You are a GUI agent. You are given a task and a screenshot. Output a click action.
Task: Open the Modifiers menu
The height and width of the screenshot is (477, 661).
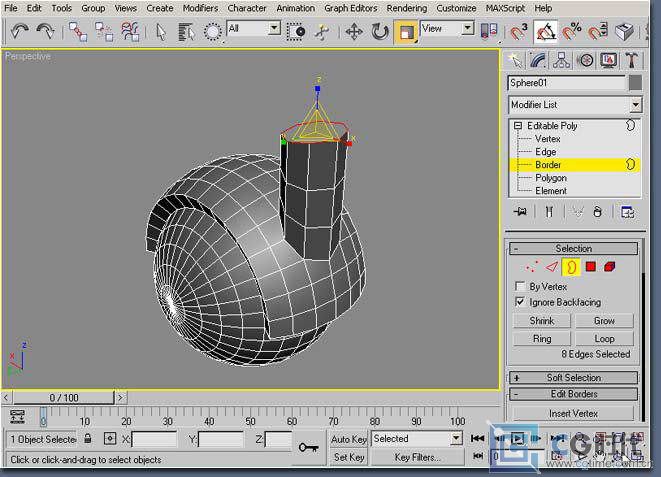200,8
